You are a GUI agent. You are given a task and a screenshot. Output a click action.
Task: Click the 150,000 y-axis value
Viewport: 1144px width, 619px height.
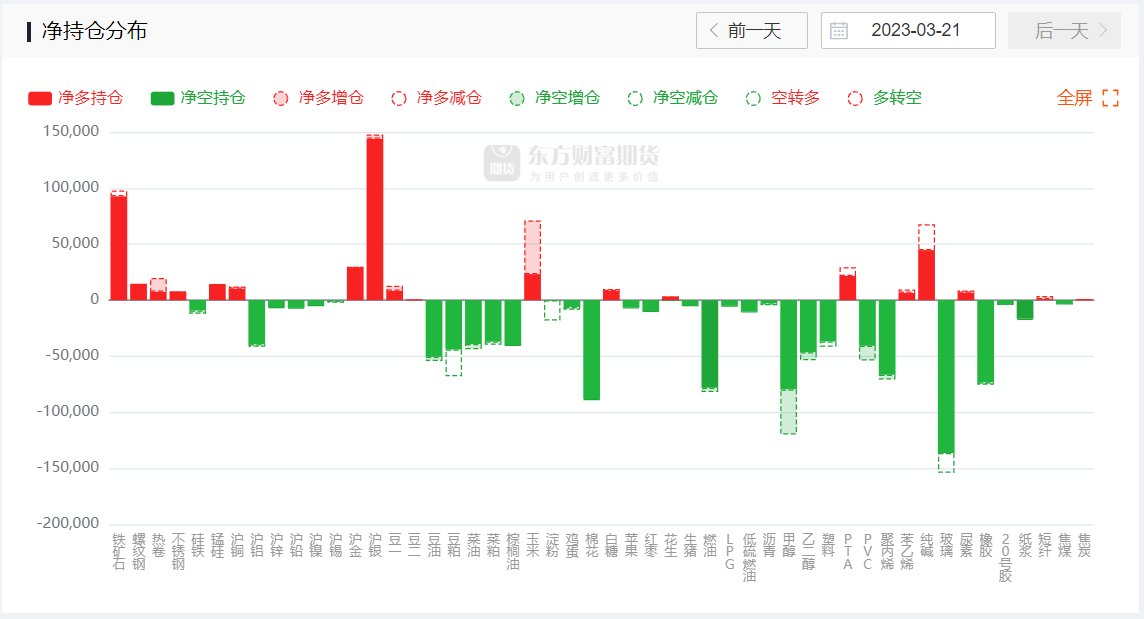click(x=71, y=131)
